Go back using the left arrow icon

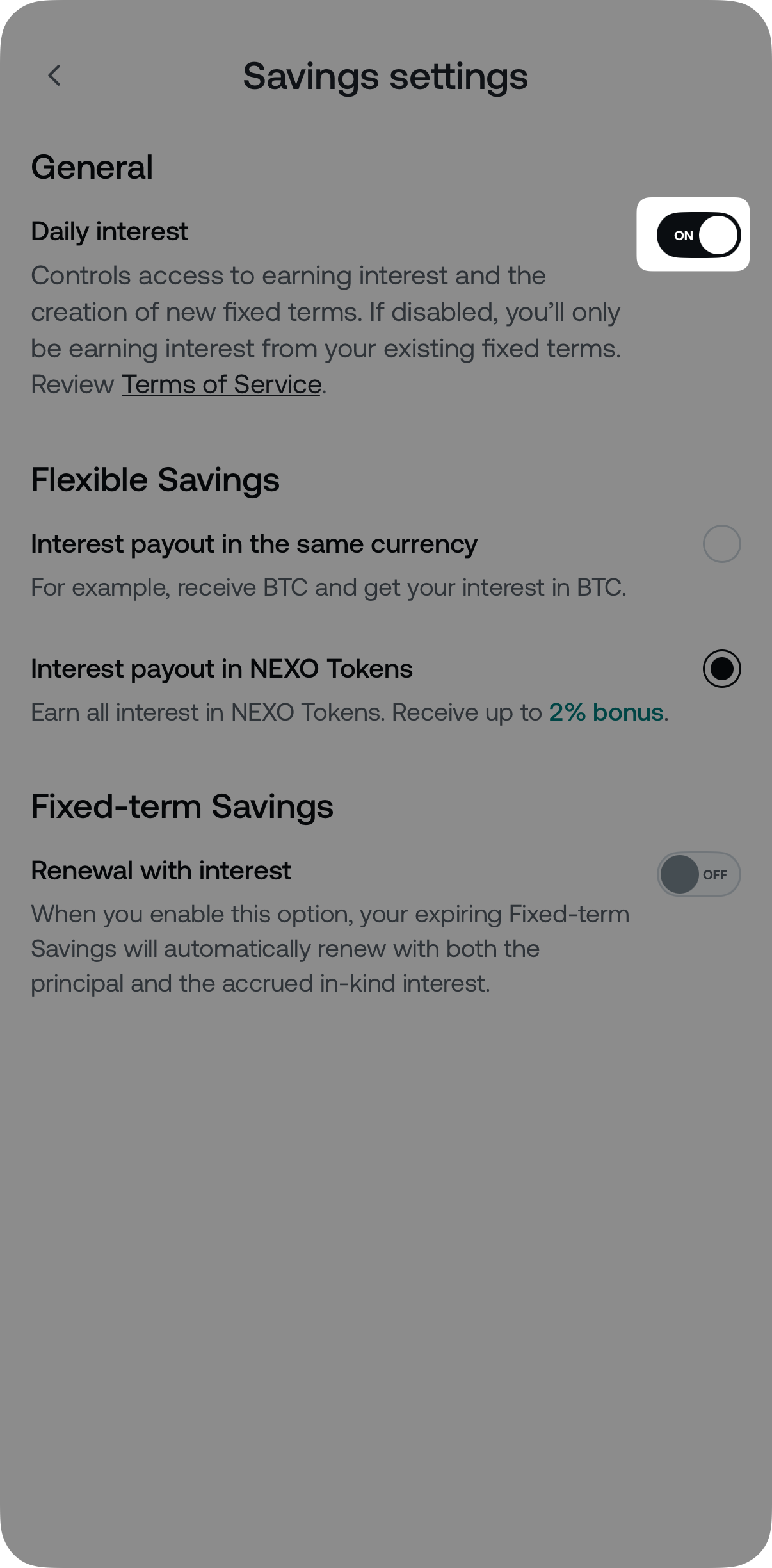tap(55, 76)
